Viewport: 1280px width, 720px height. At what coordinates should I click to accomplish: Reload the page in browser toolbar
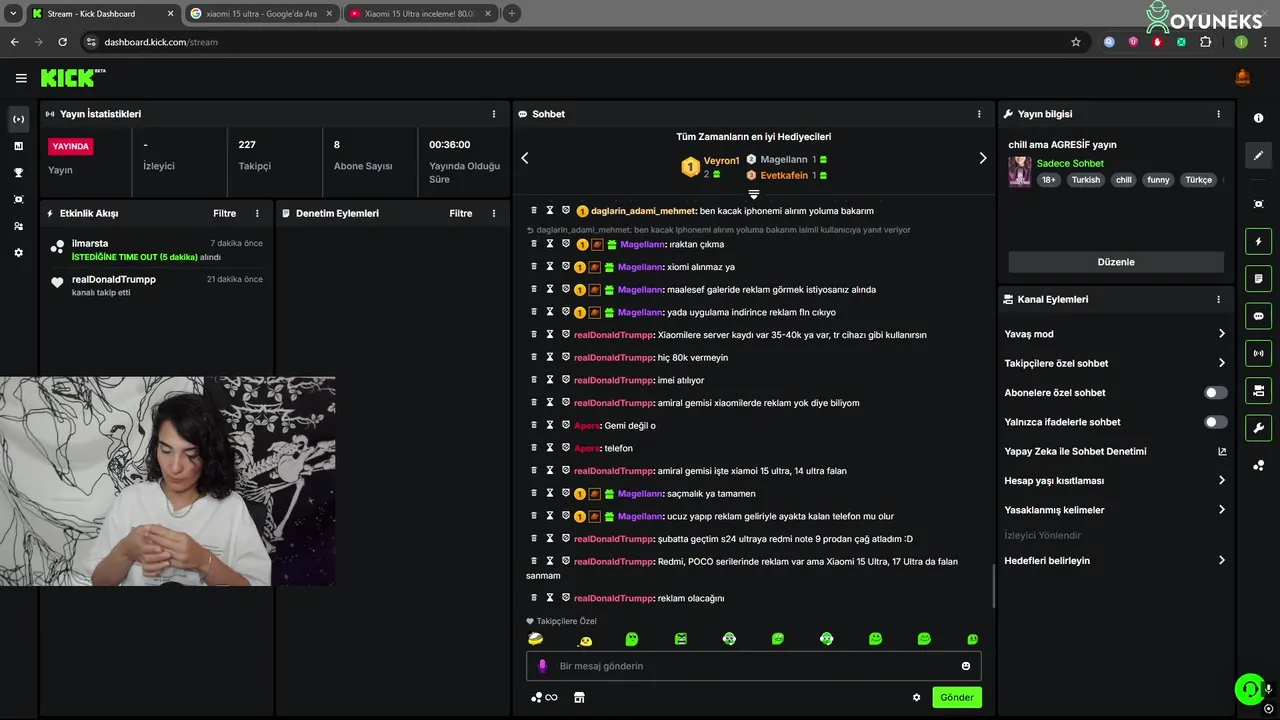pyautogui.click(x=62, y=42)
